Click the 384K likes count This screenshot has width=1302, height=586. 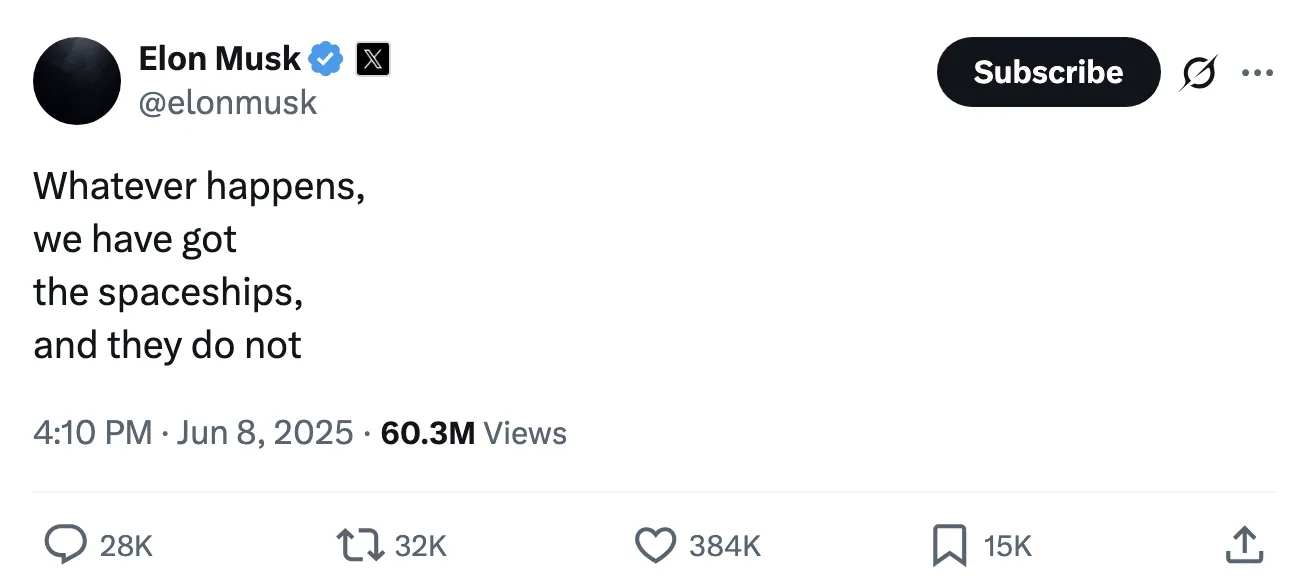pos(725,546)
